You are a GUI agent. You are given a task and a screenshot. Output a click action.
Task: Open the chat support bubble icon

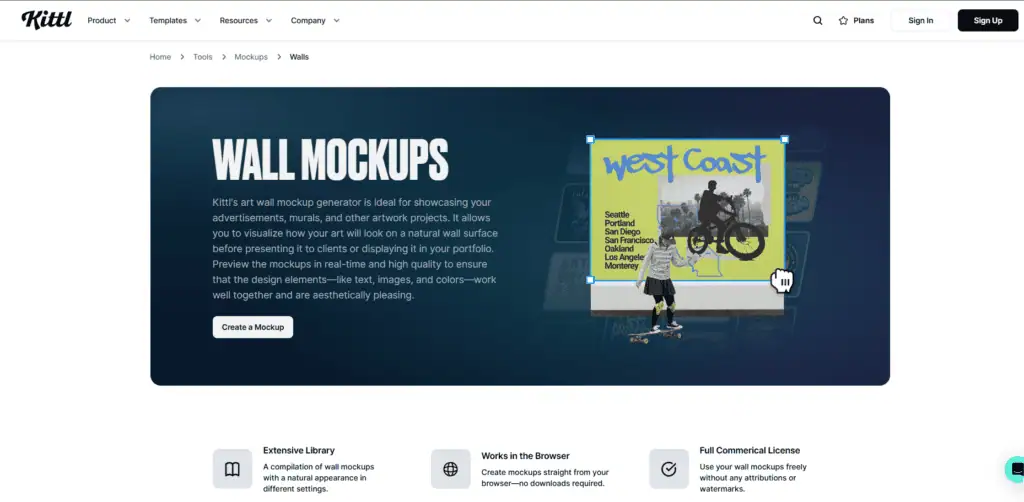tap(1016, 469)
